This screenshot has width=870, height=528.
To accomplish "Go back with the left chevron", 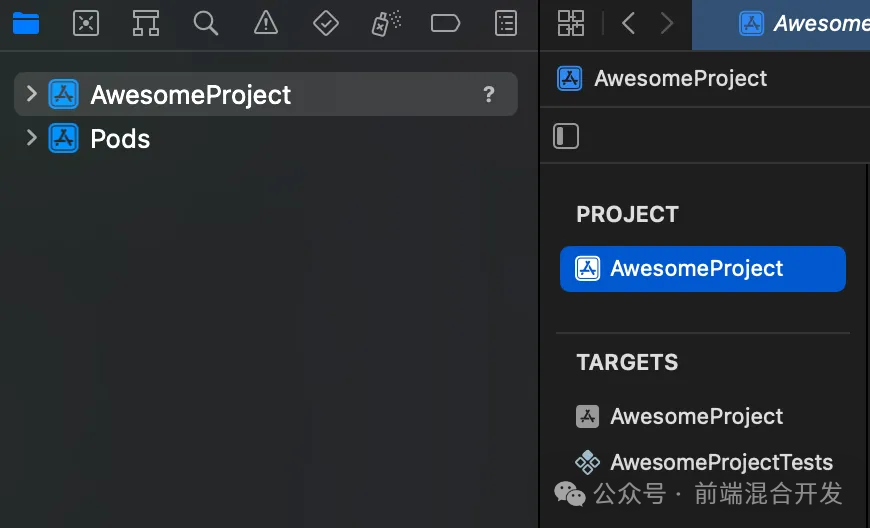I will 628,23.
